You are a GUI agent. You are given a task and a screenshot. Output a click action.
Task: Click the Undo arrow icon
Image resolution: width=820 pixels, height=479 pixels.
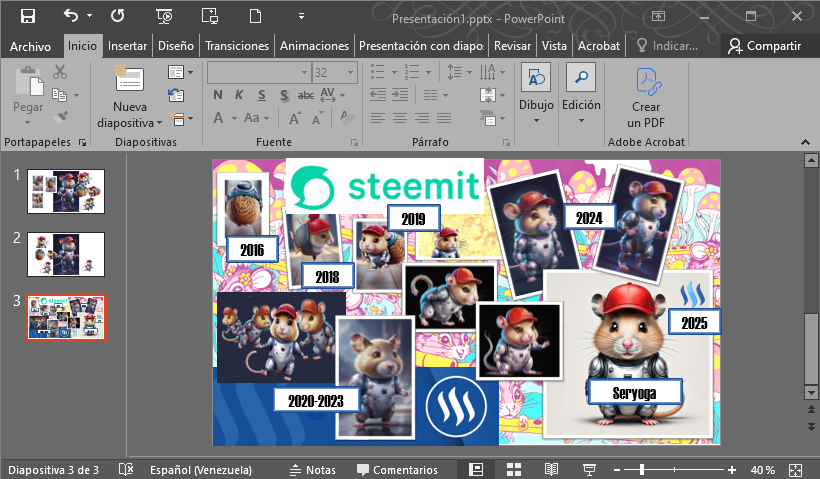click(70, 16)
